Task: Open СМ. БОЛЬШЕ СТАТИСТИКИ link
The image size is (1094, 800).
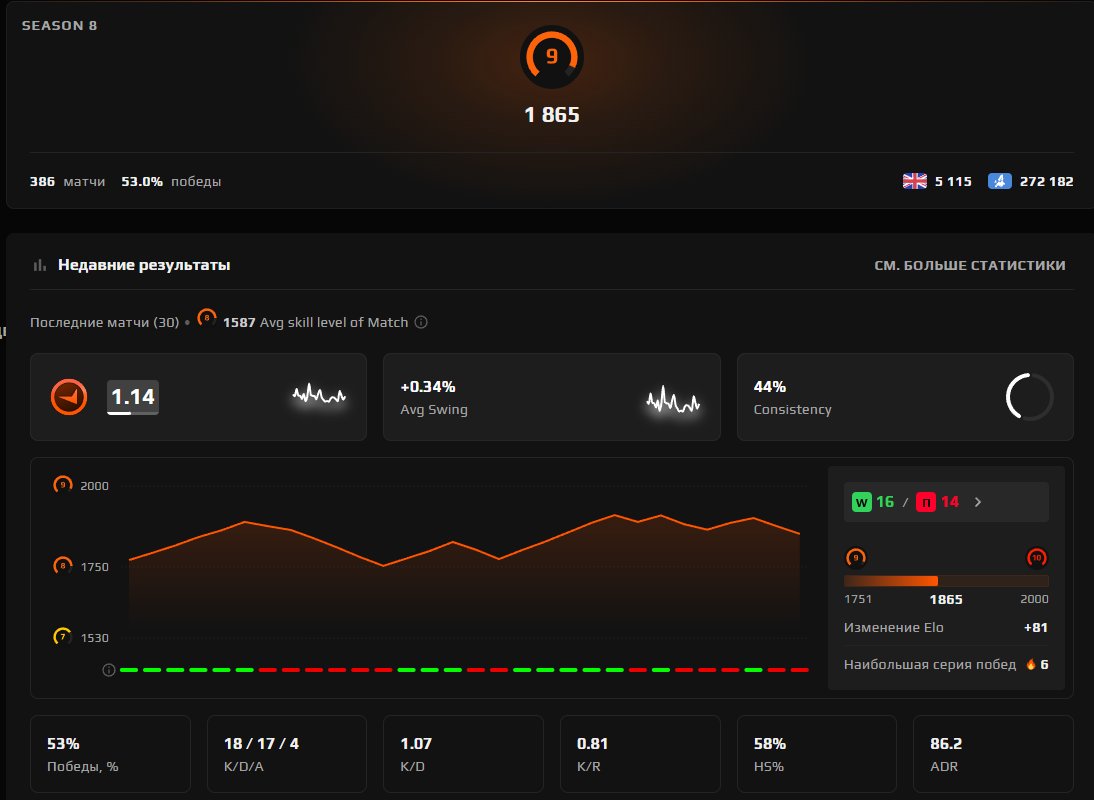Action: (x=970, y=266)
